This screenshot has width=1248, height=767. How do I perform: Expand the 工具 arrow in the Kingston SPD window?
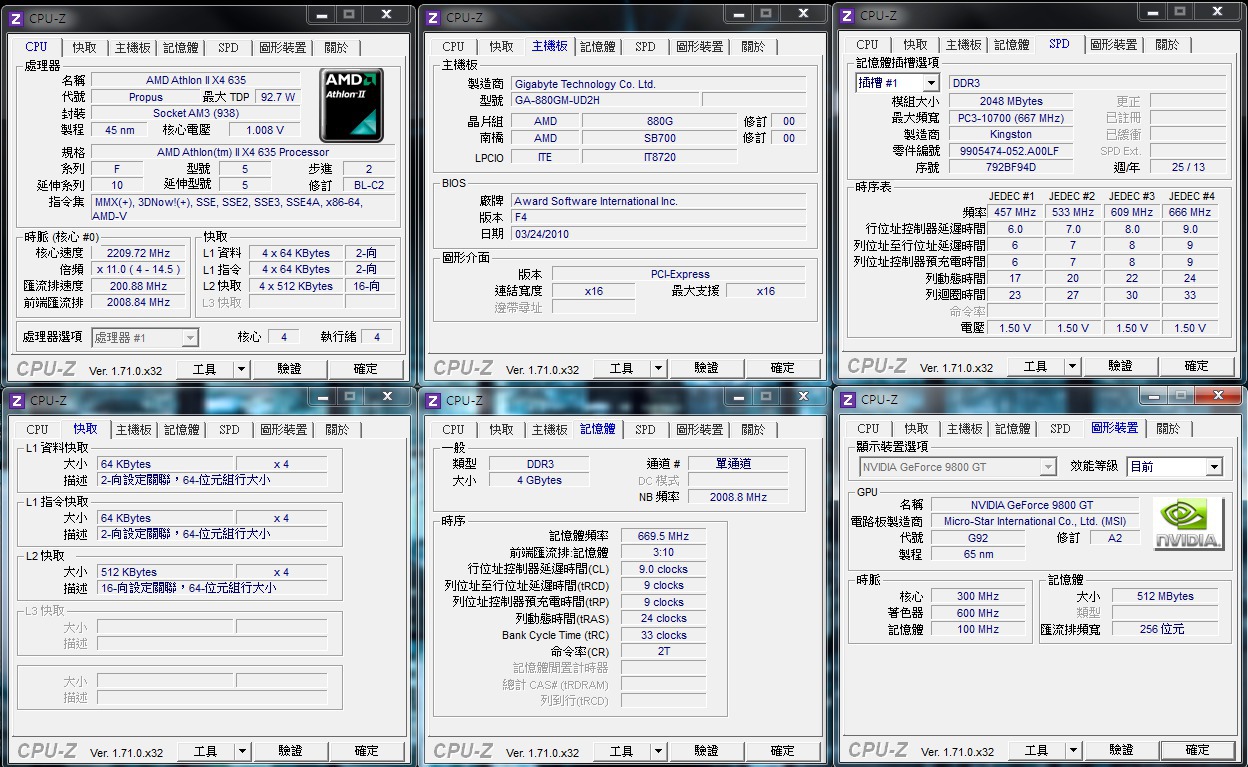point(1071,367)
